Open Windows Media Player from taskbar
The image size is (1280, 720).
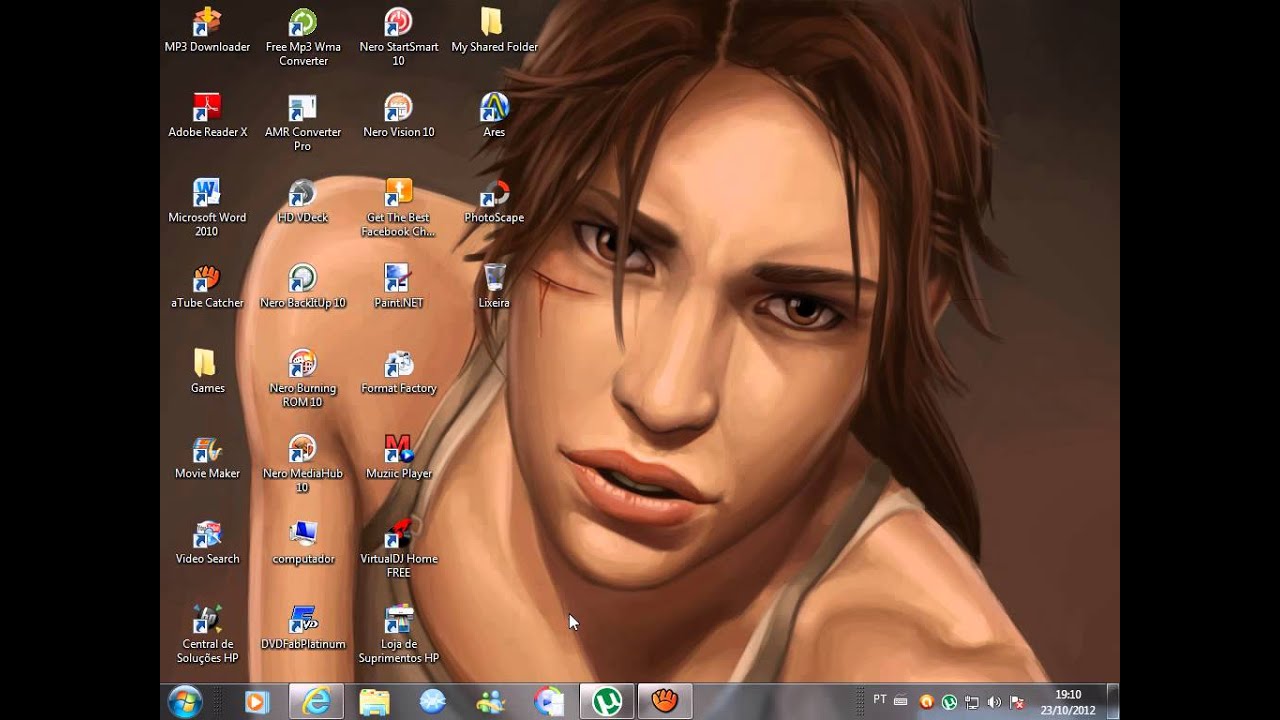pos(256,702)
